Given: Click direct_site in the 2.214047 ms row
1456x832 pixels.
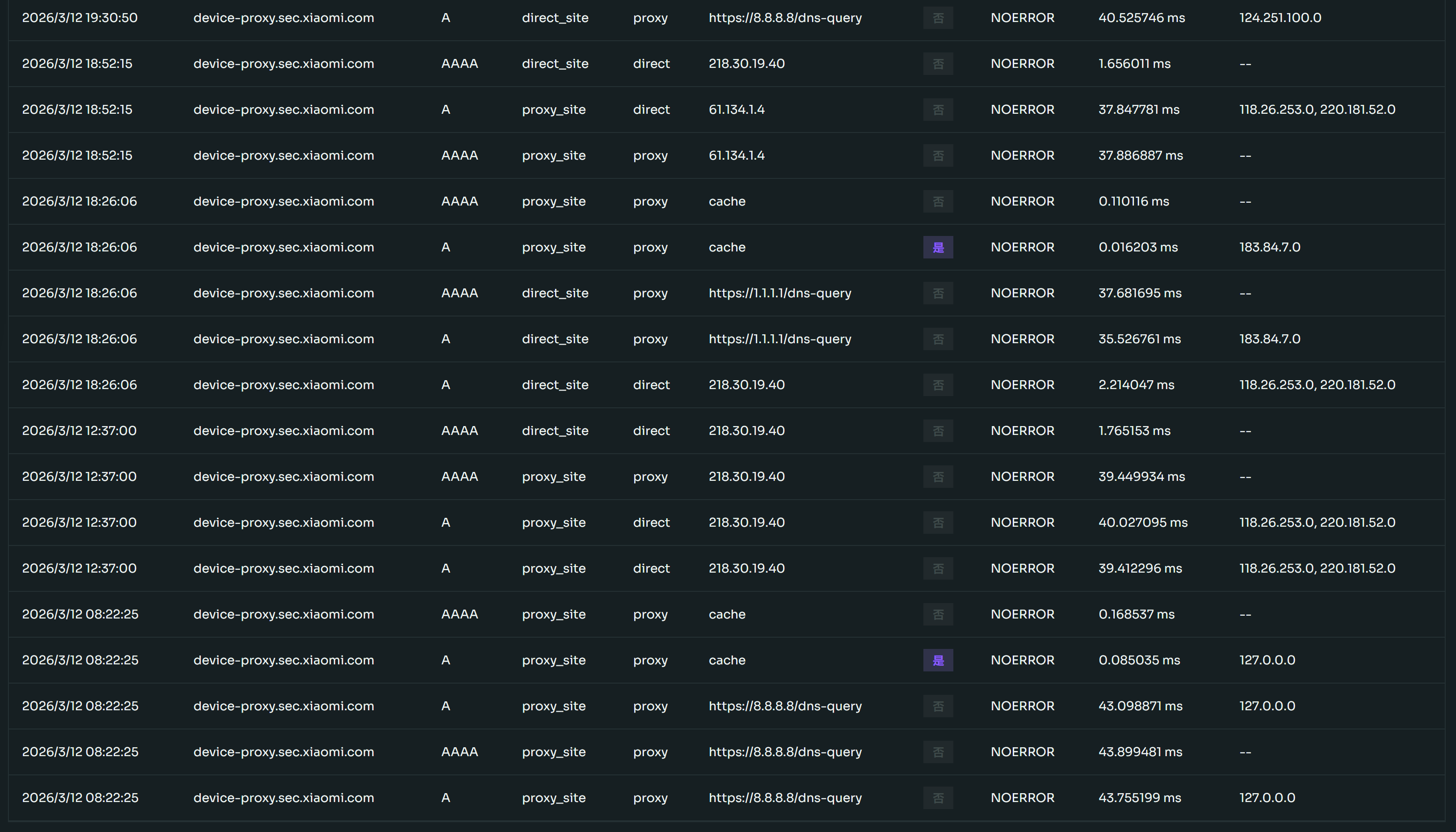Looking at the screenshot, I should tap(555, 384).
